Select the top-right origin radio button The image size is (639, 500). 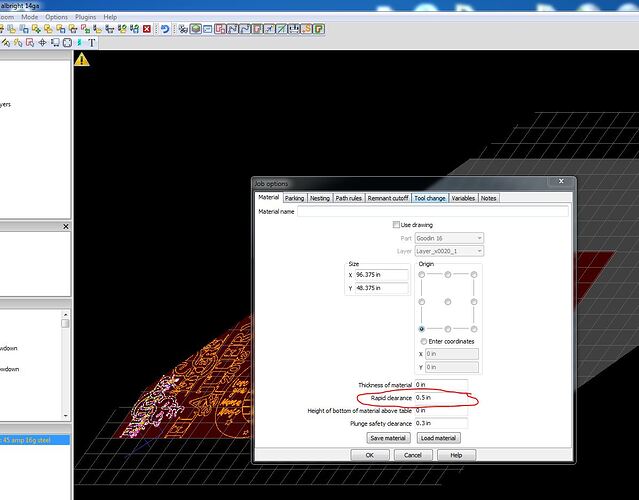click(474, 275)
